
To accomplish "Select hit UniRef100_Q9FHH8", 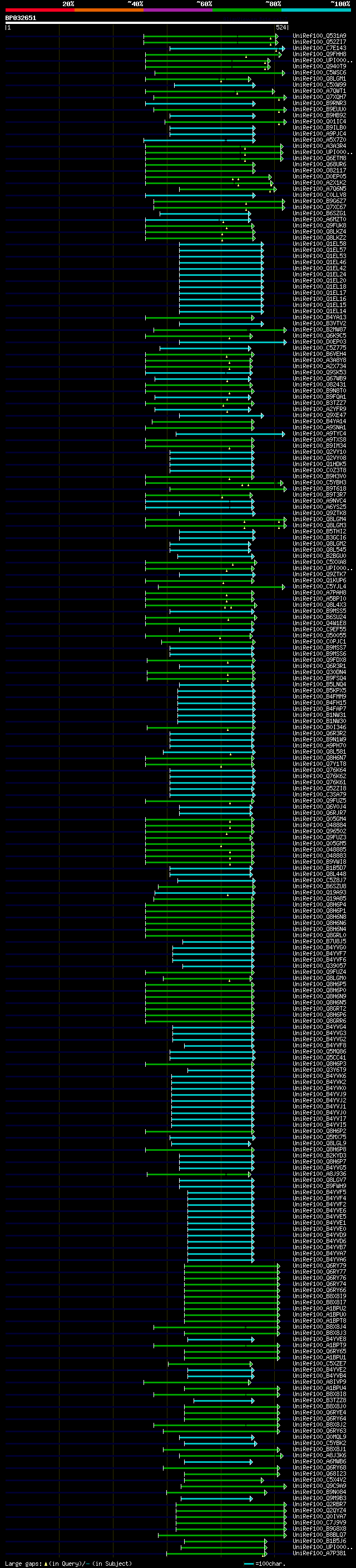I will click(319, 54).
